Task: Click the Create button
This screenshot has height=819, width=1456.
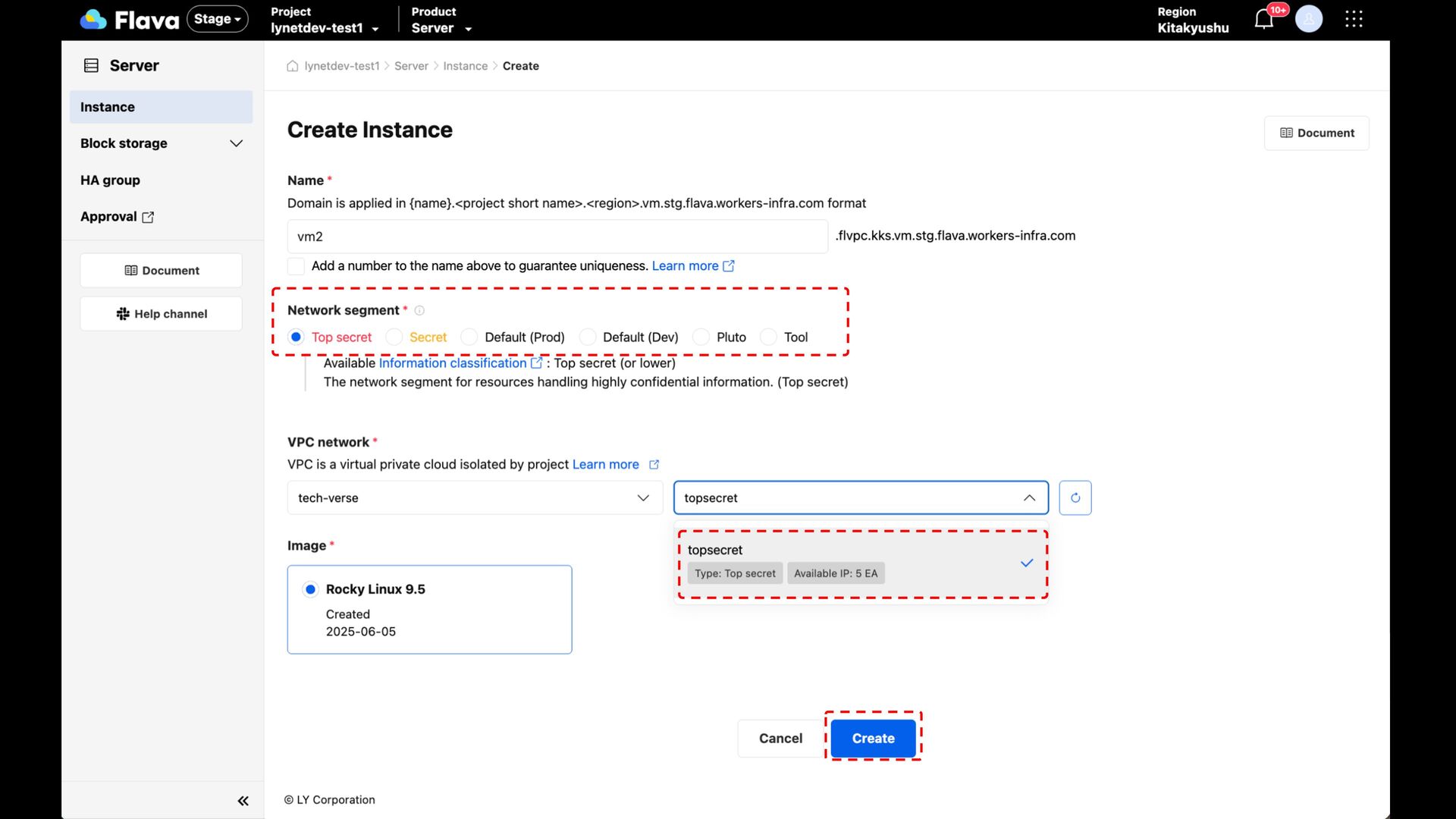Action: [873, 739]
